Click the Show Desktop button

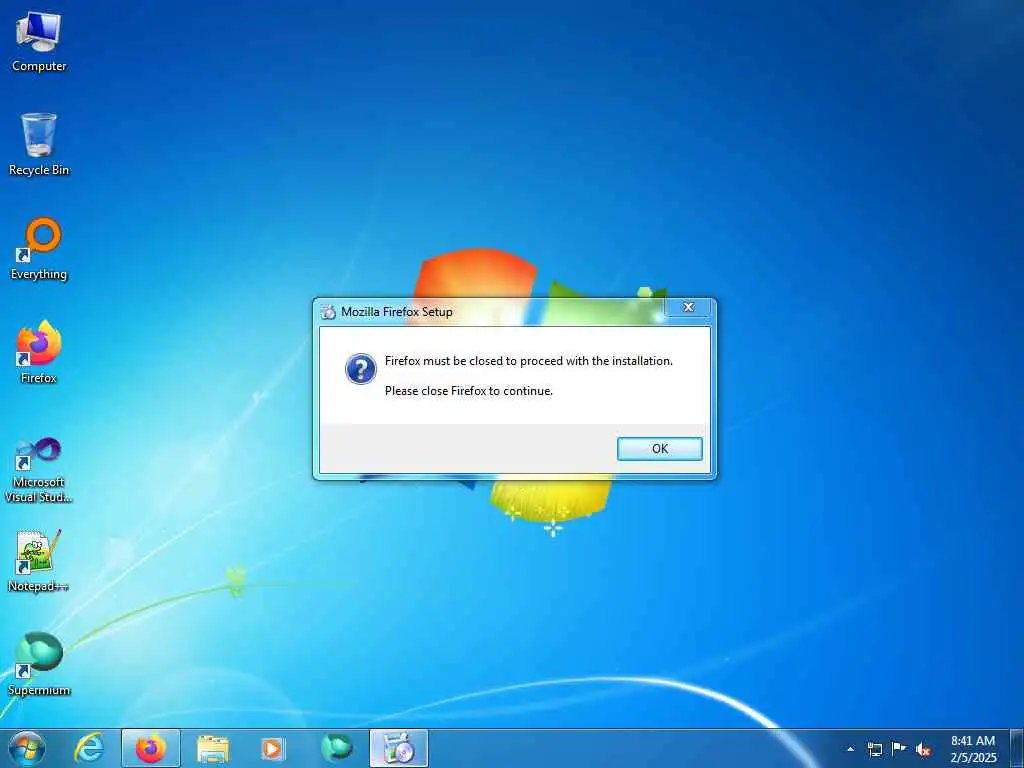(x=1017, y=748)
